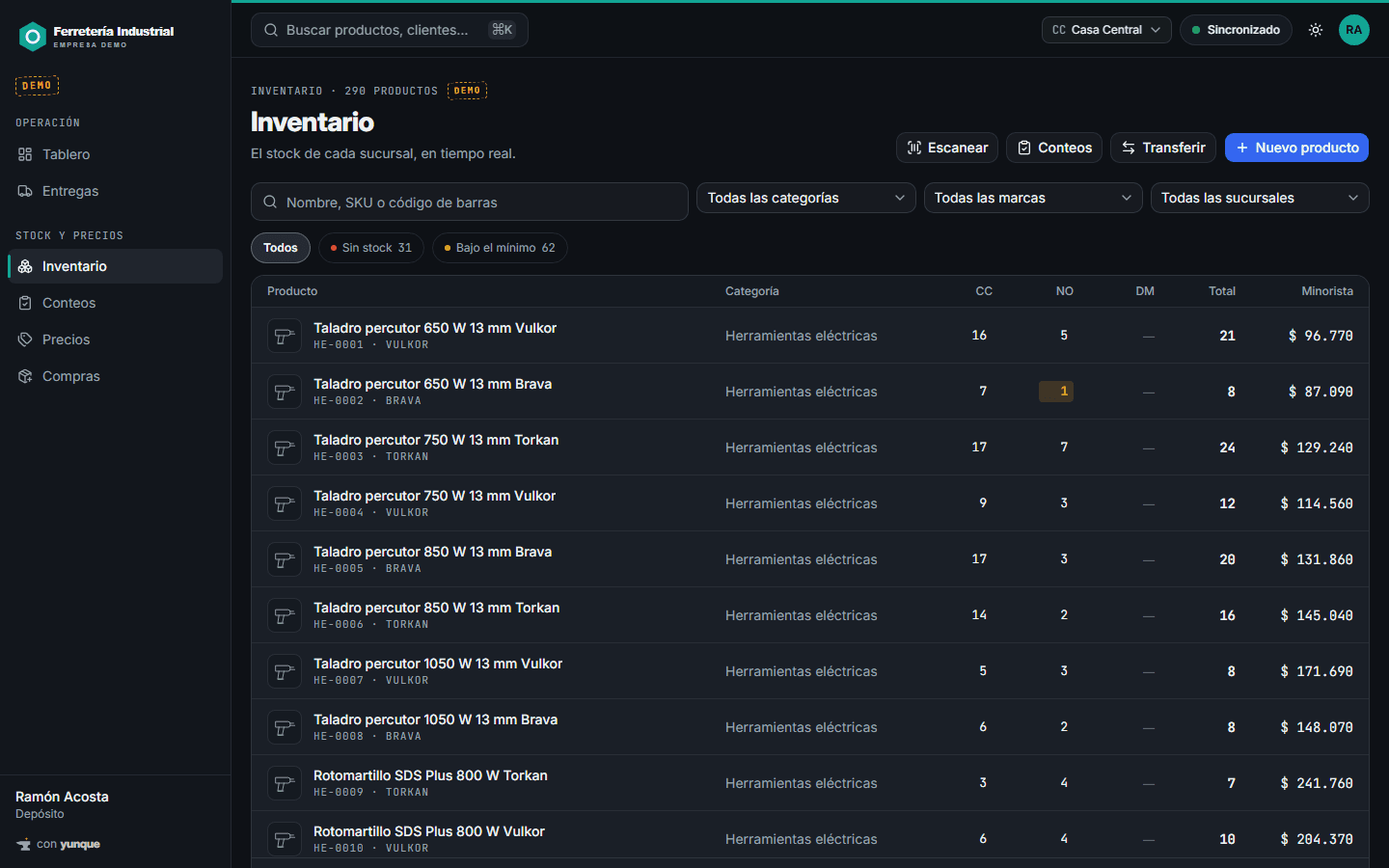Click the Transferir button
This screenshot has width=1389, height=868.
(x=1163, y=148)
